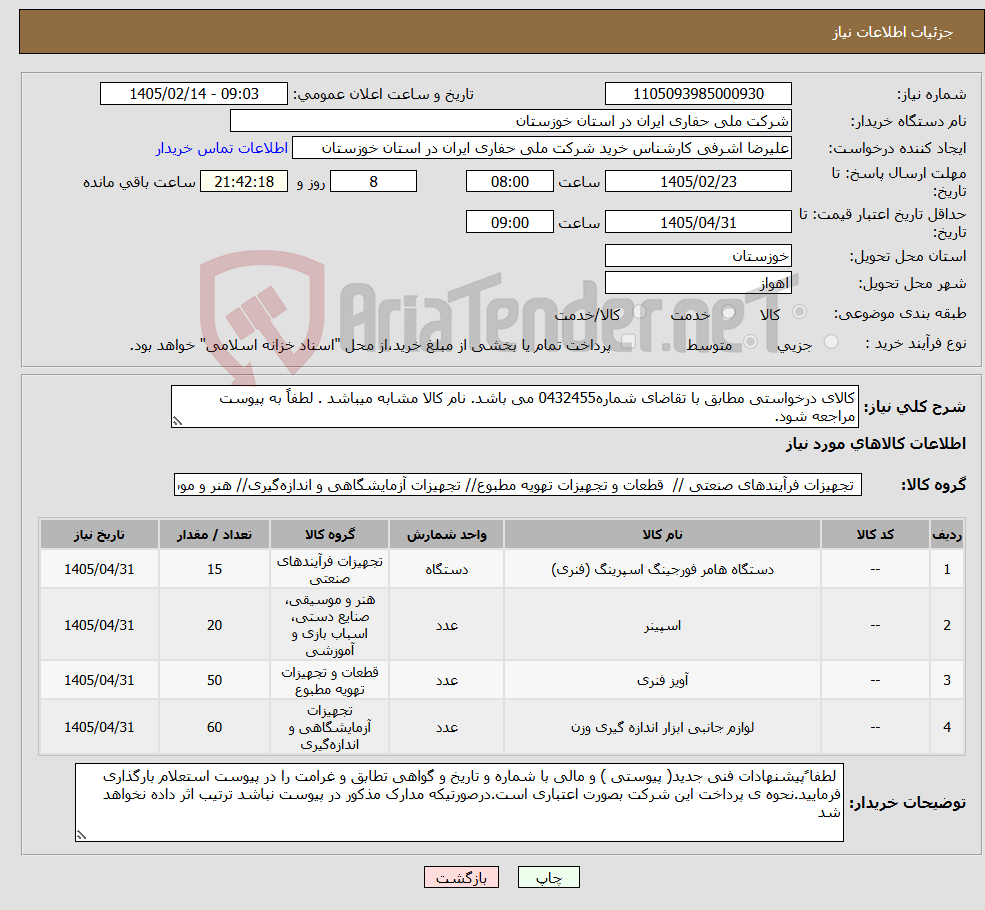Screen dimensions: 985x910
Task: Click the ایجاد کننده درخواست field
Action: (541, 148)
